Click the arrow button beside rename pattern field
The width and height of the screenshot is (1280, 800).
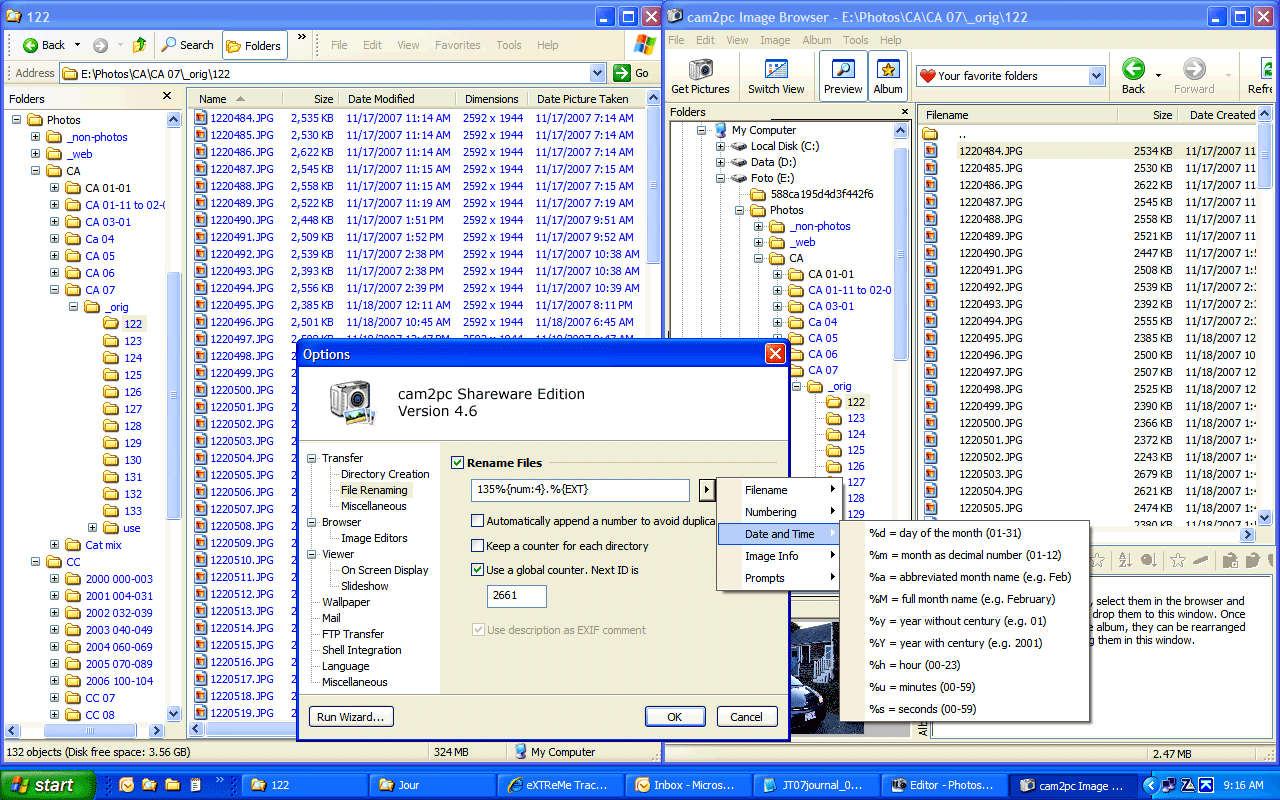point(706,490)
